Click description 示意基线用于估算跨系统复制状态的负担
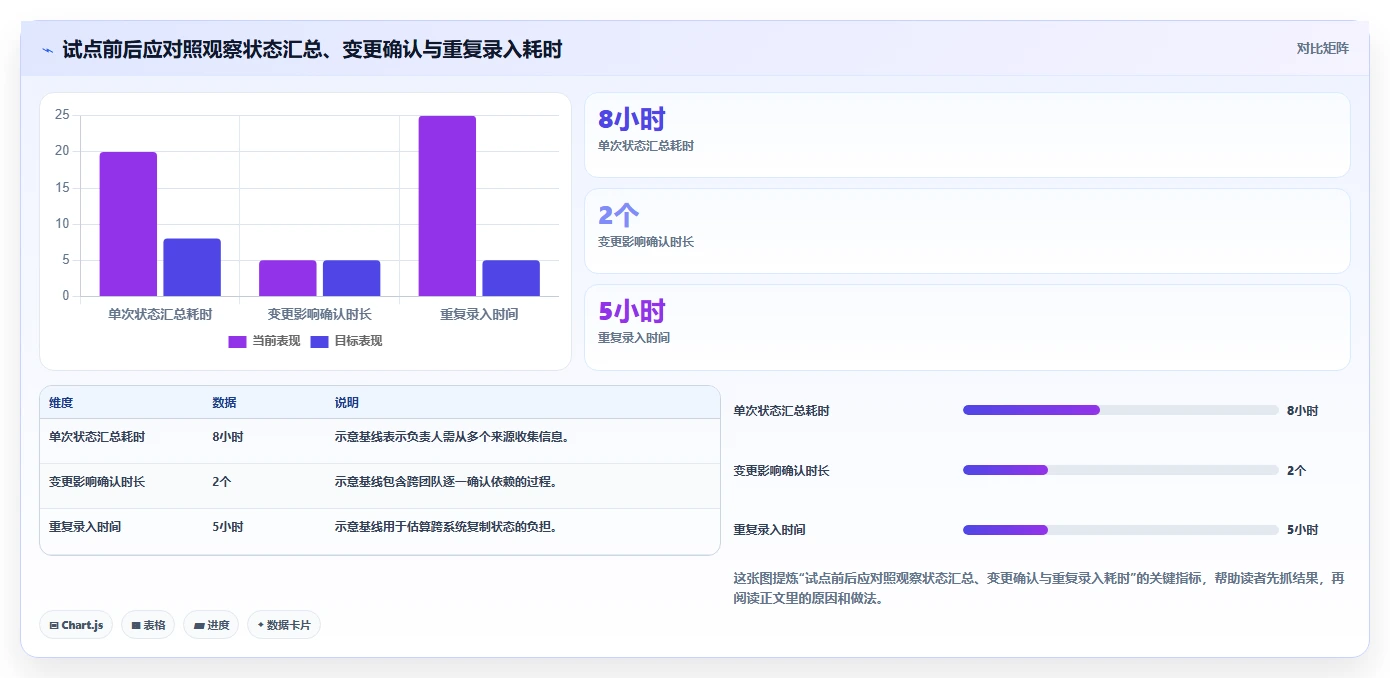1390x678 pixels. [446, 526]
